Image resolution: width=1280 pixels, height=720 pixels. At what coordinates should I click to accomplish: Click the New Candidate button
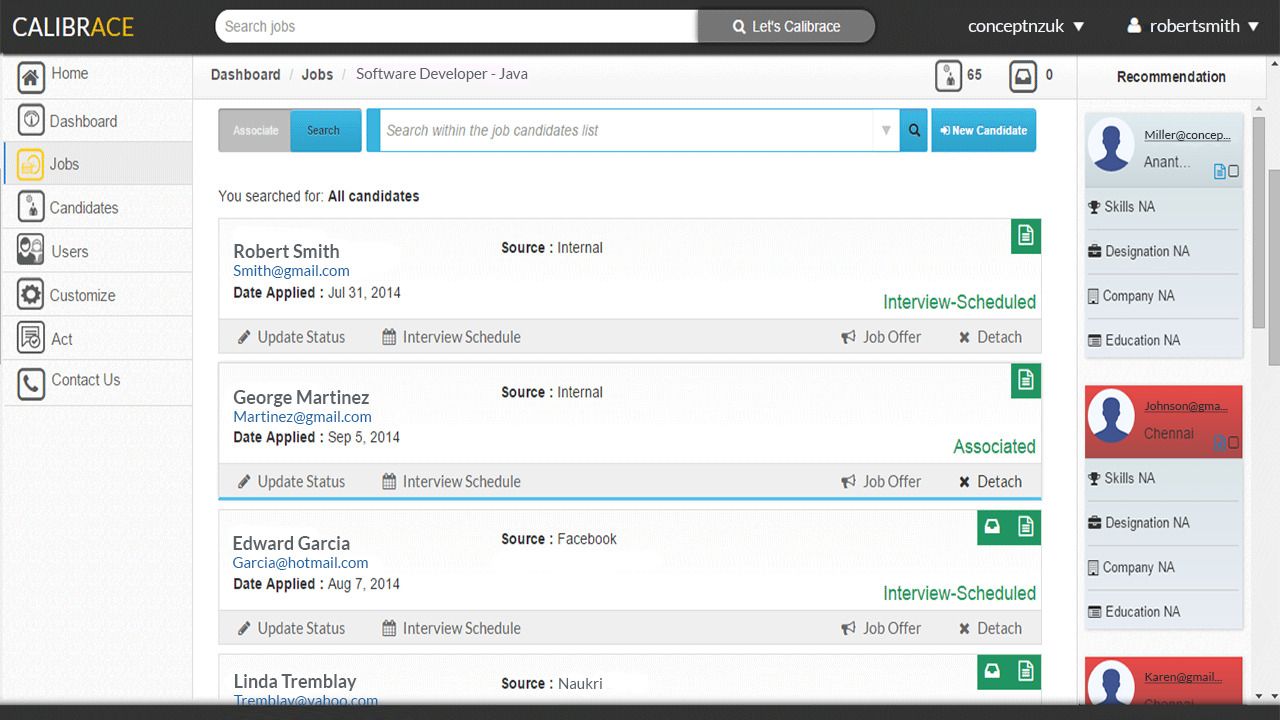tap(983, 130)
